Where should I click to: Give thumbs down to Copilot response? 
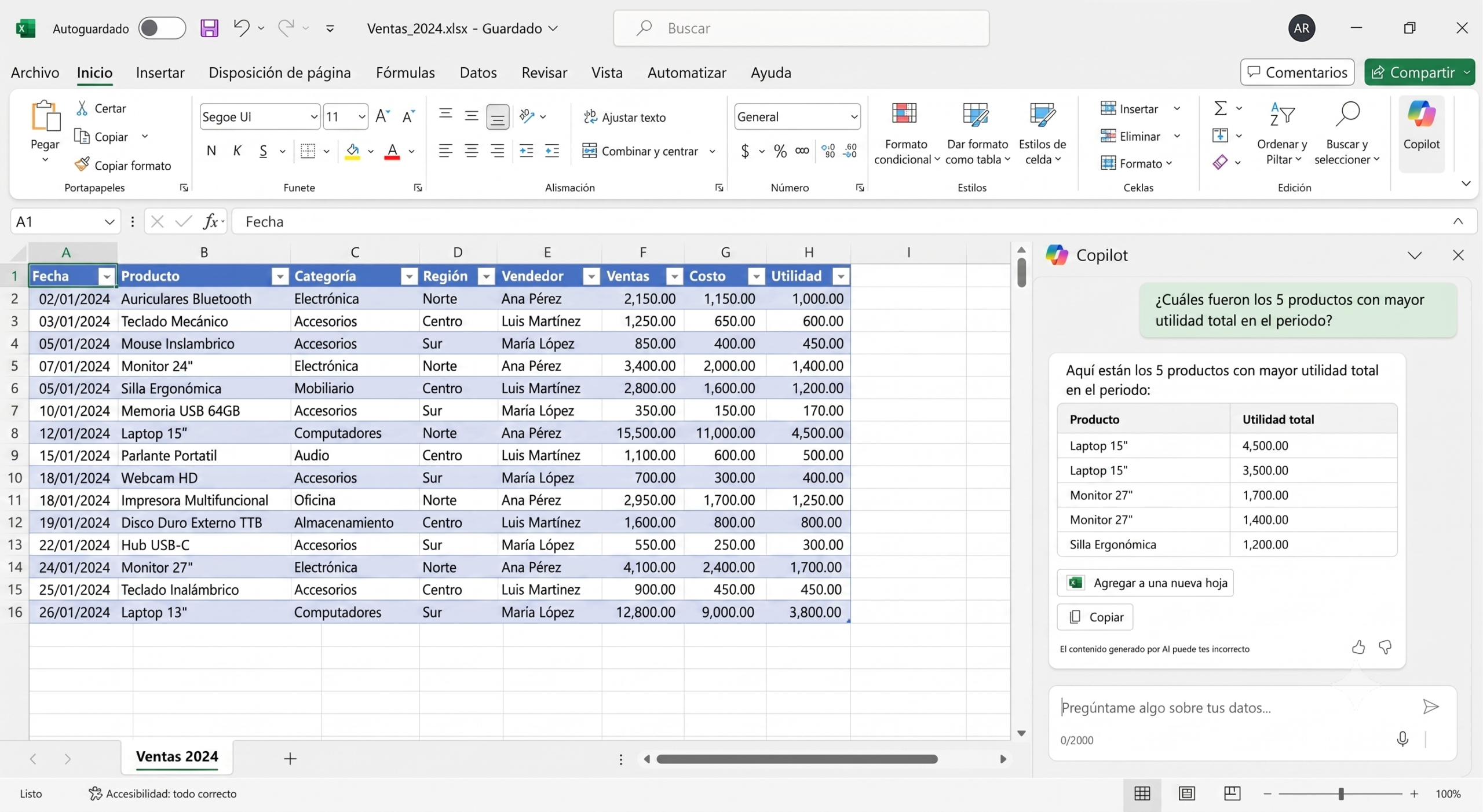[1385, 647]
